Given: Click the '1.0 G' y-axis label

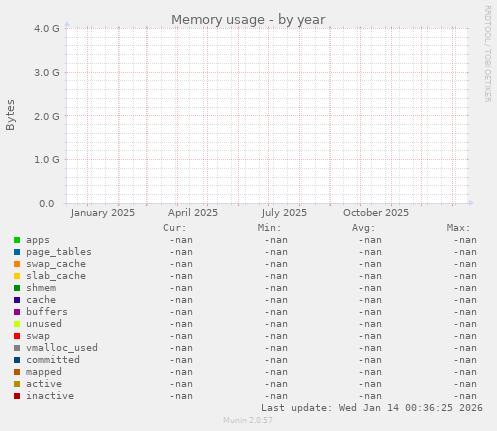Looking at the screenshot, I should (47, 160).
